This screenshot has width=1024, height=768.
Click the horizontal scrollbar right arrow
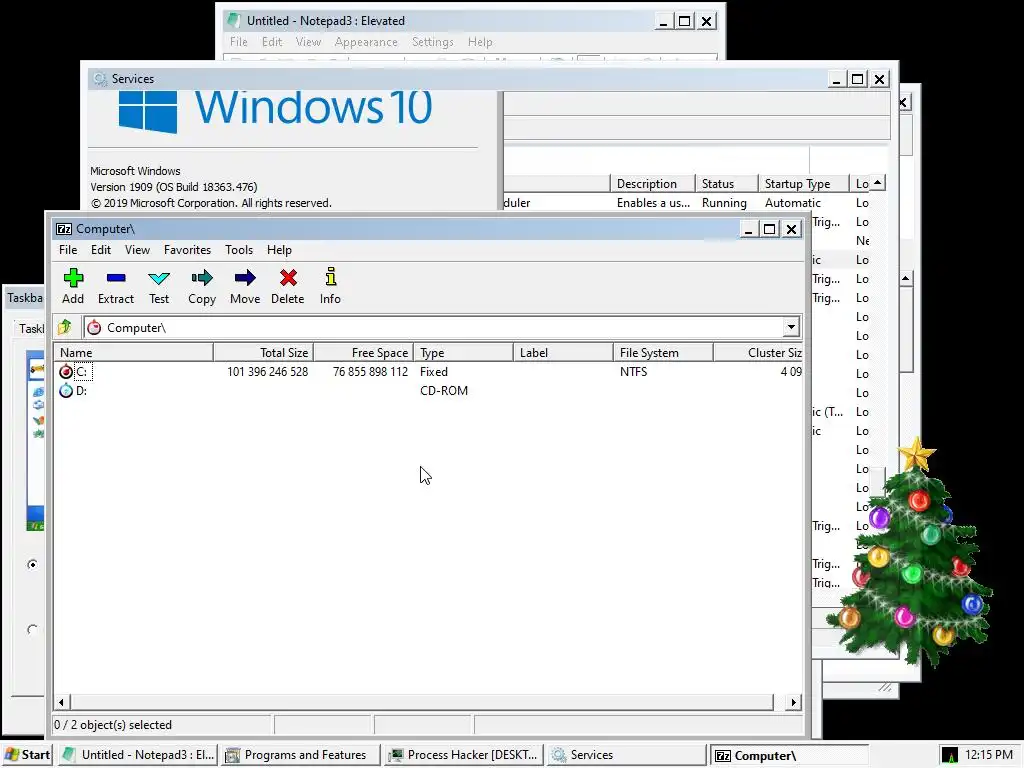793,703
